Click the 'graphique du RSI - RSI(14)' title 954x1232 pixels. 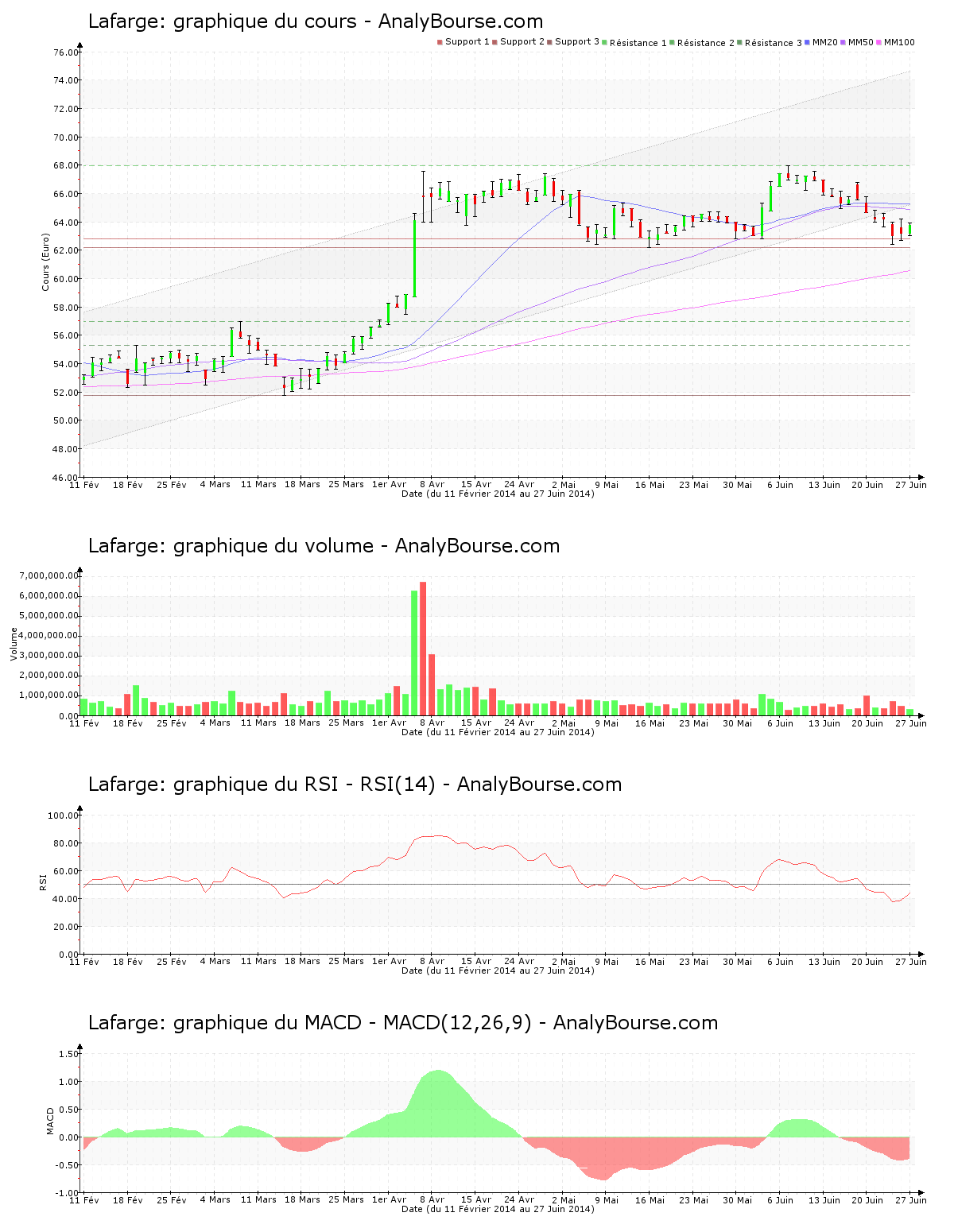pos(304,785)
